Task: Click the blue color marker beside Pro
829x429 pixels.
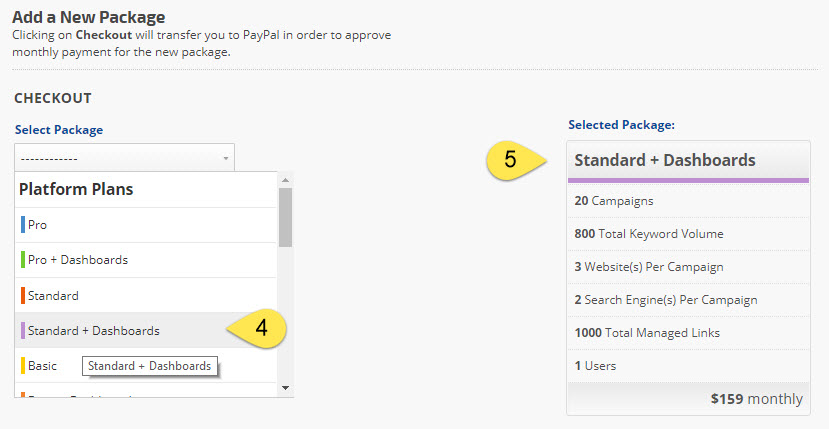Action: [x=23, y=225]
